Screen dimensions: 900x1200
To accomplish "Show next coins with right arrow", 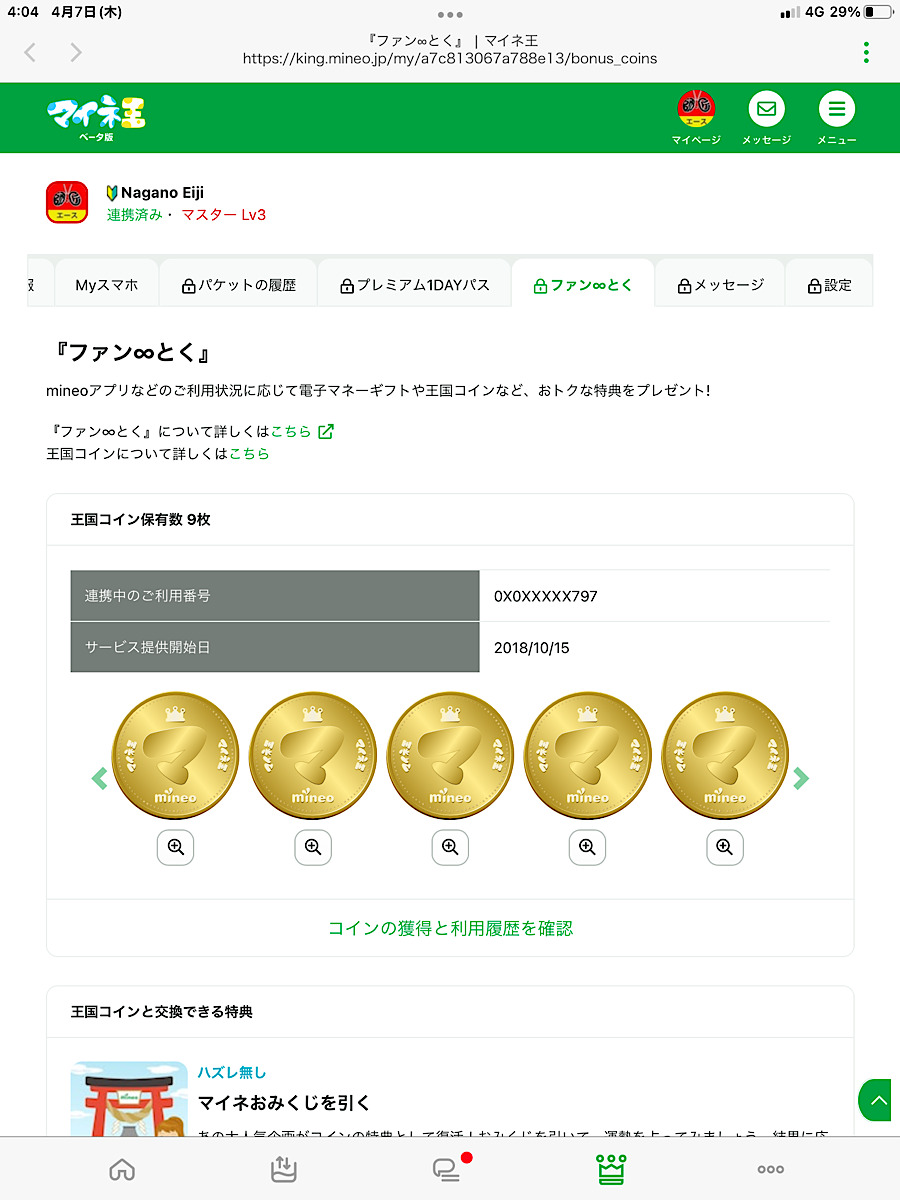I will 801,778.
